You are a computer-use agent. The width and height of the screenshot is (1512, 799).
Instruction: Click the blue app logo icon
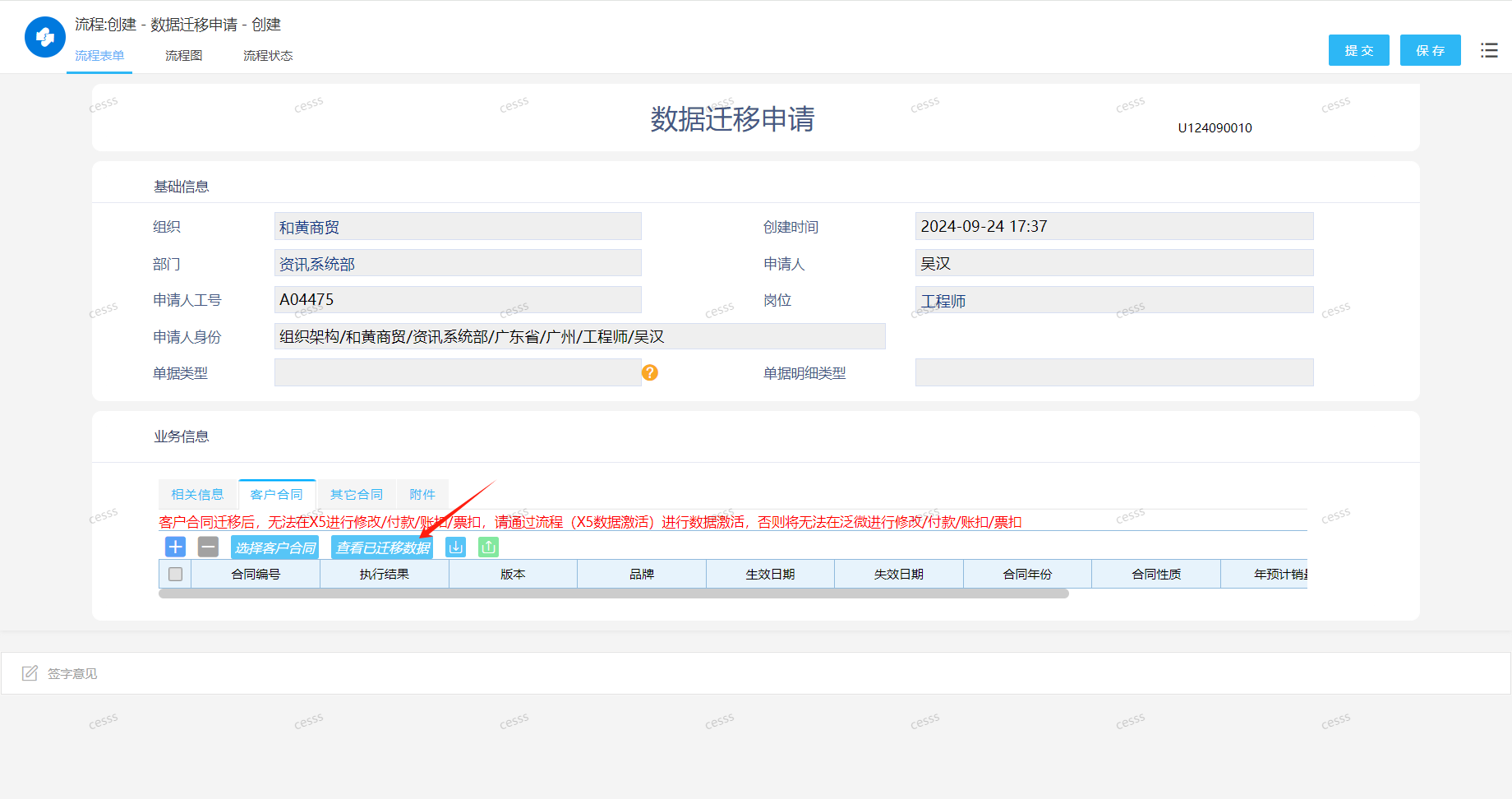(45, 37)
